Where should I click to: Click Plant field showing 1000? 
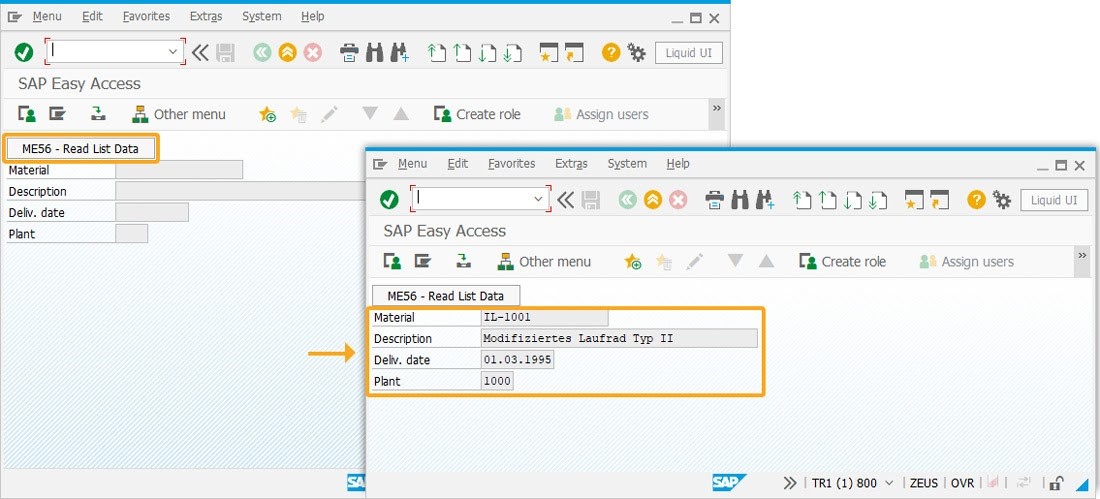[x=497, y=381]
